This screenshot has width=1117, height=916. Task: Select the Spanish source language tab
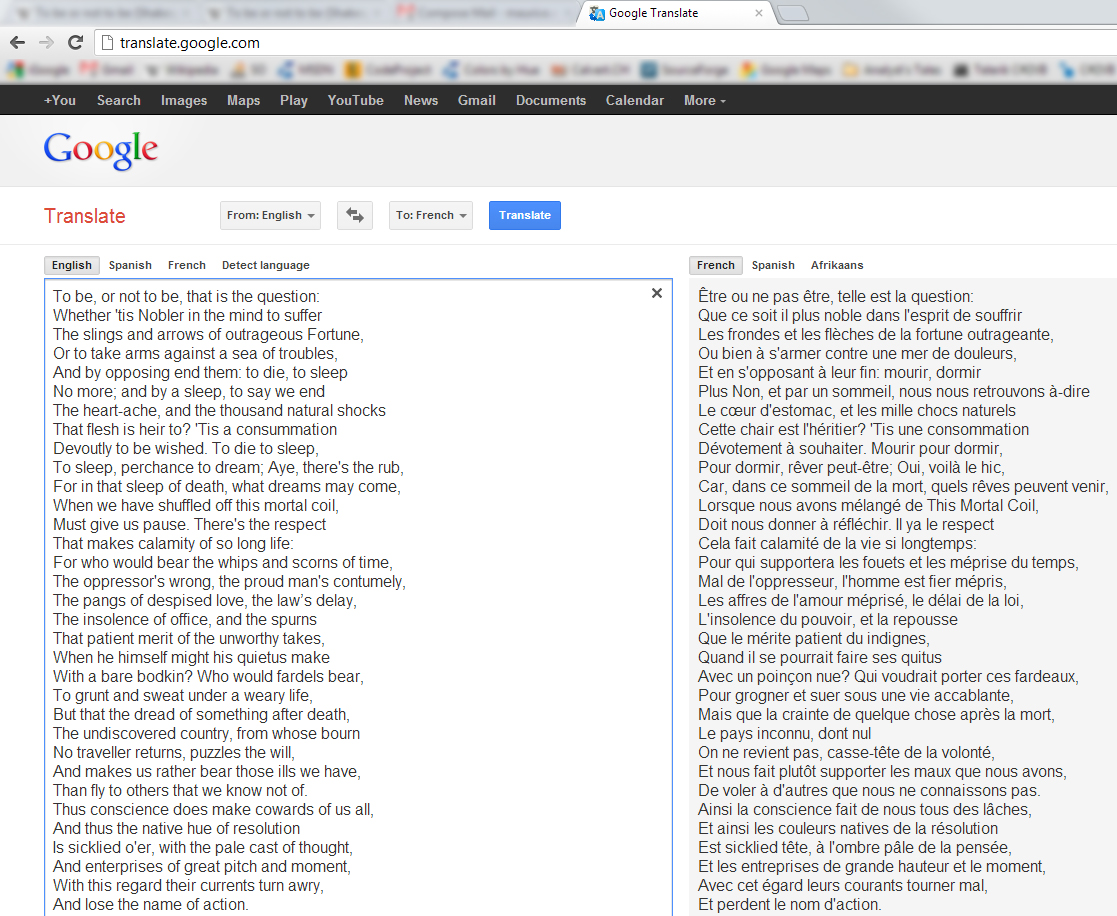130,265
